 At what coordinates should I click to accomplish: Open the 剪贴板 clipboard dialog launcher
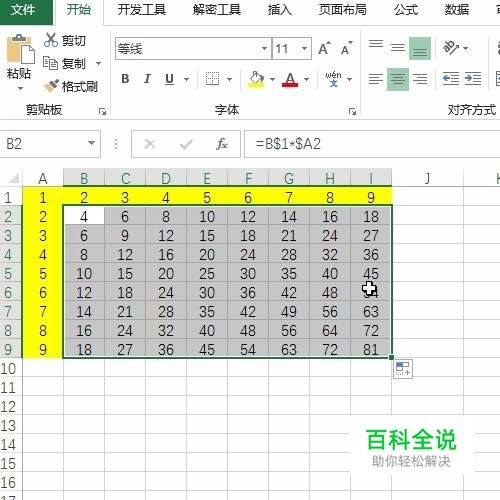pyautogui.click(x=102, y=112)
